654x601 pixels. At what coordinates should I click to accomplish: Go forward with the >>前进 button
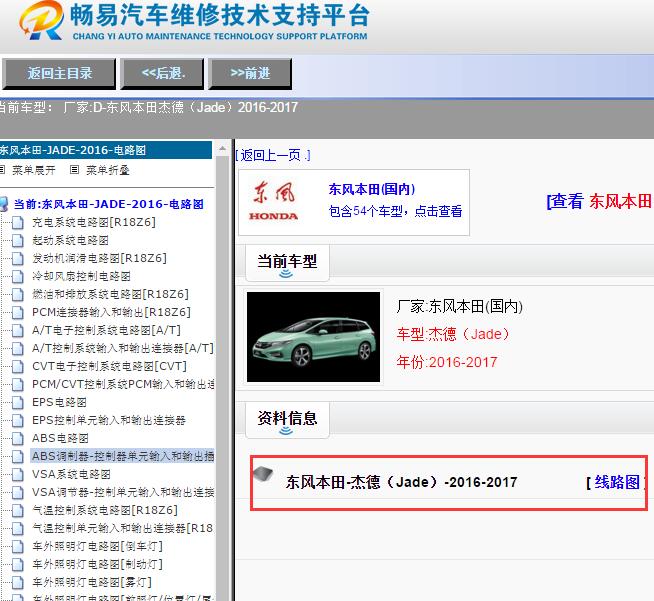pos(250,74)
